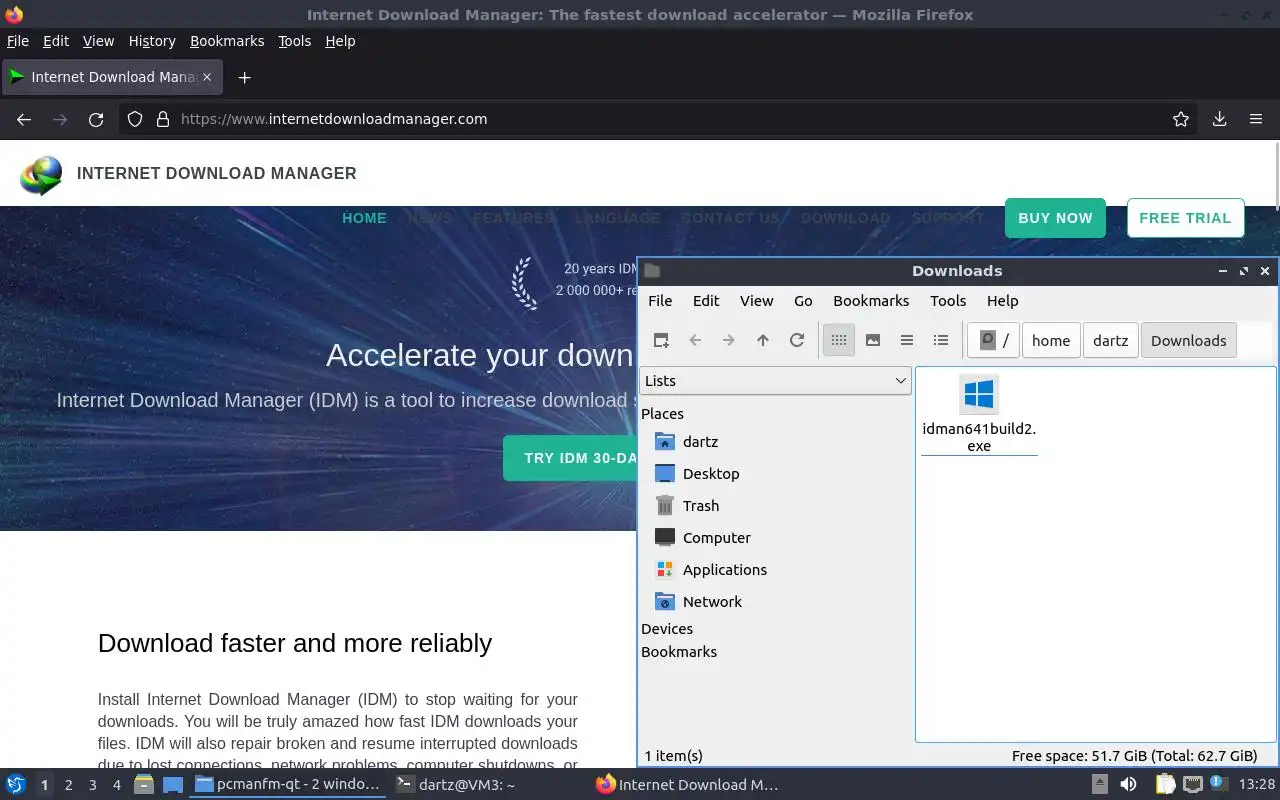Open file manager Help menu
Screen dimensions: 1280x800
tap(1002, 300)
